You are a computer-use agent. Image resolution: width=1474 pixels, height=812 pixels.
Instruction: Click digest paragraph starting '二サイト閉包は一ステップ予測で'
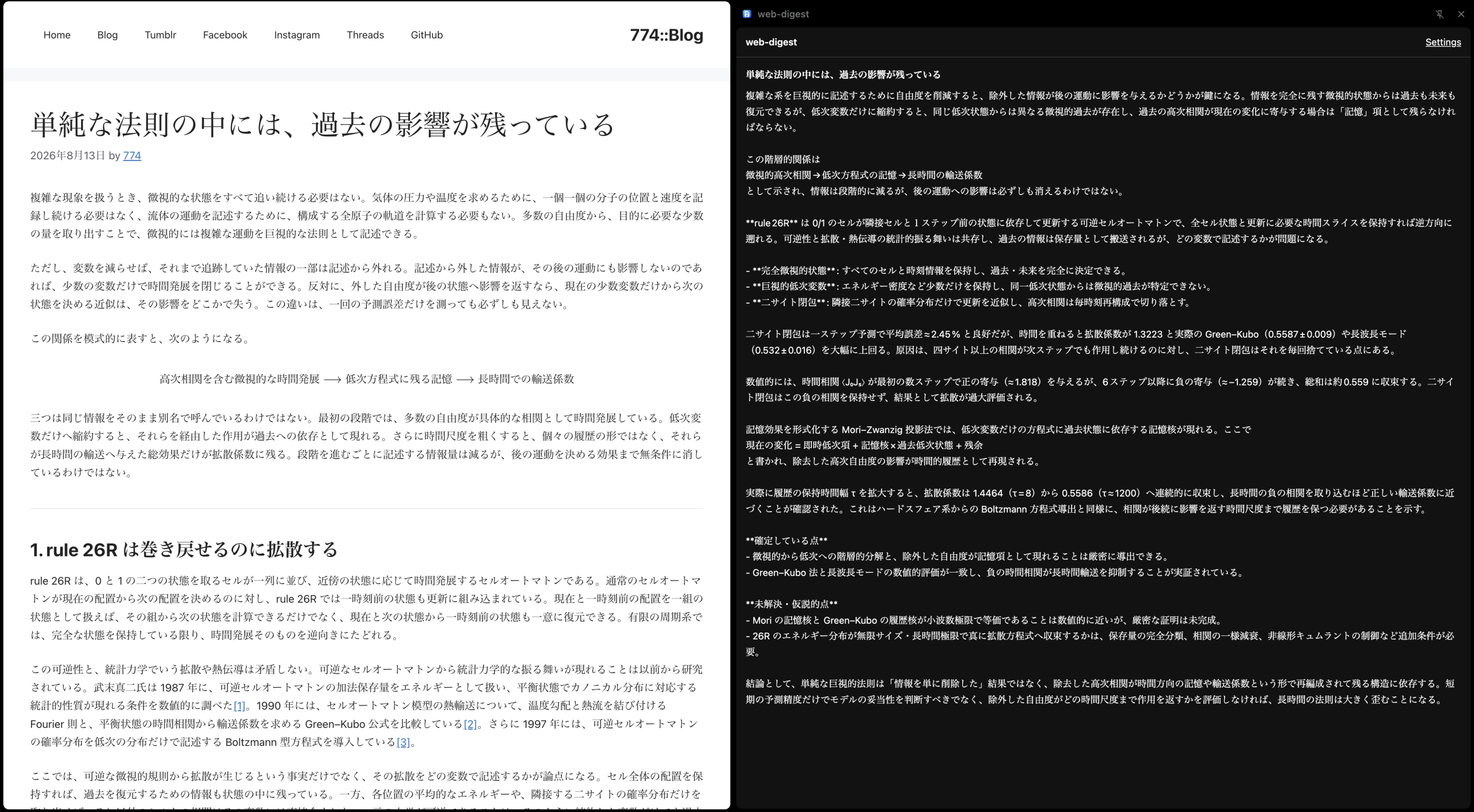click(x=1076, y=342)
